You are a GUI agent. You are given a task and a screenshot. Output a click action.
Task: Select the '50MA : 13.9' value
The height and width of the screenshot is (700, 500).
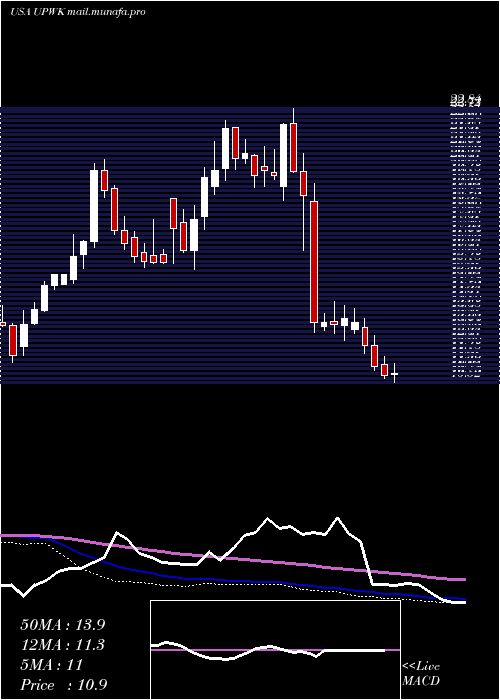click(63, 625)
